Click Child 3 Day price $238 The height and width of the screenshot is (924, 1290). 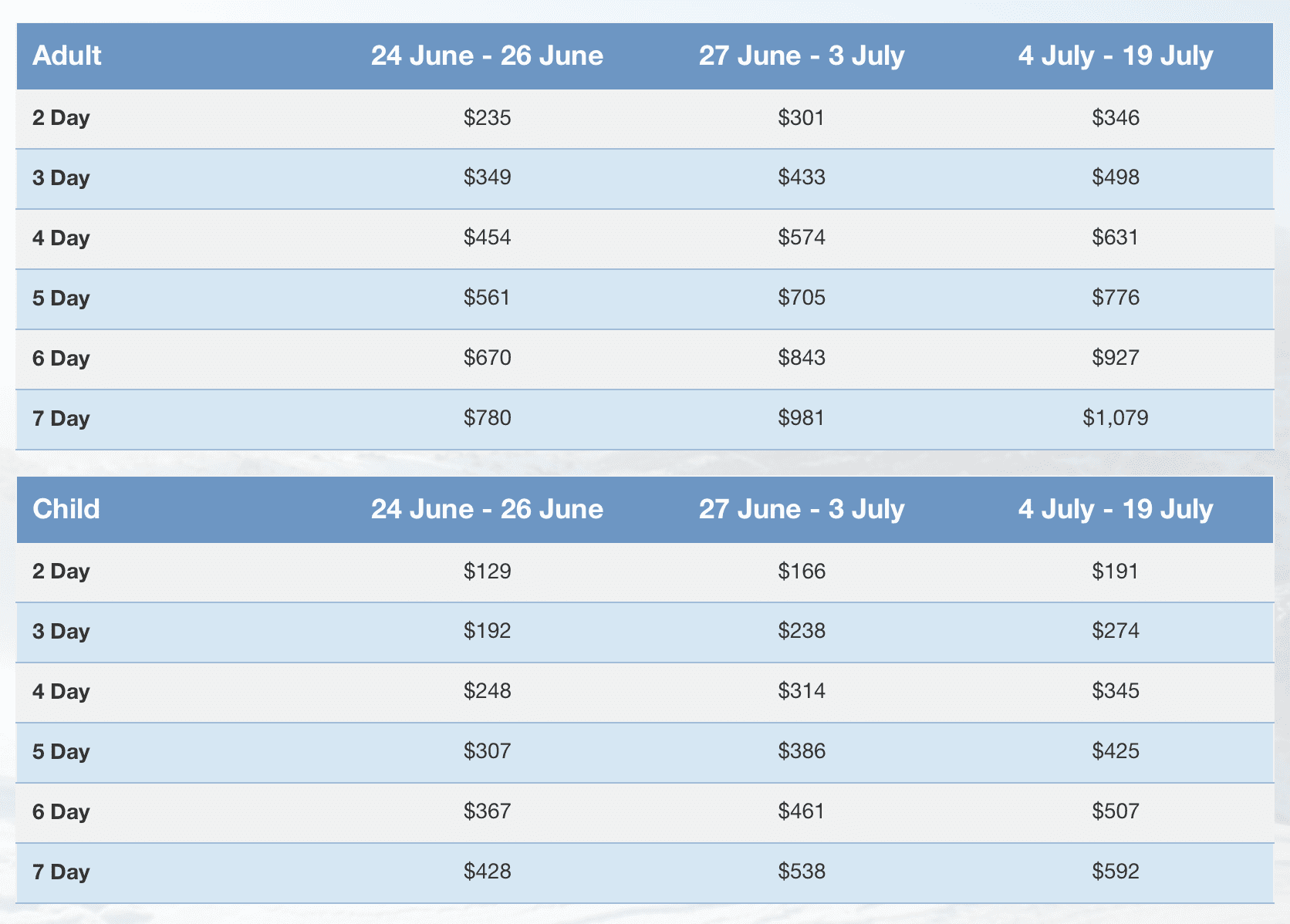coord(802,631)
